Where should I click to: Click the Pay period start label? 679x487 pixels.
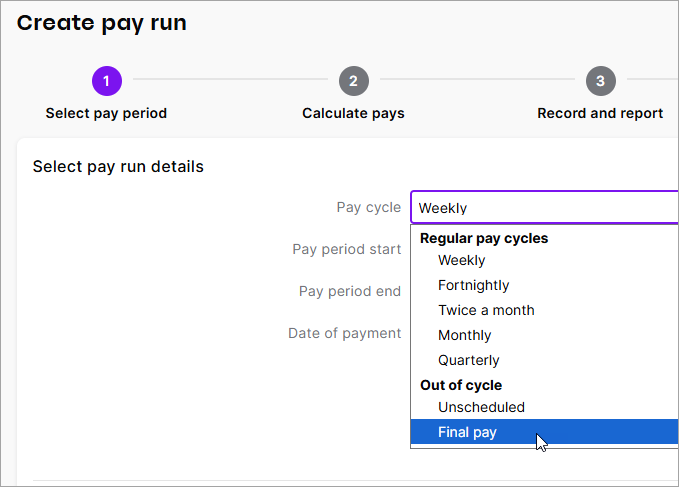tap(346, 249)
